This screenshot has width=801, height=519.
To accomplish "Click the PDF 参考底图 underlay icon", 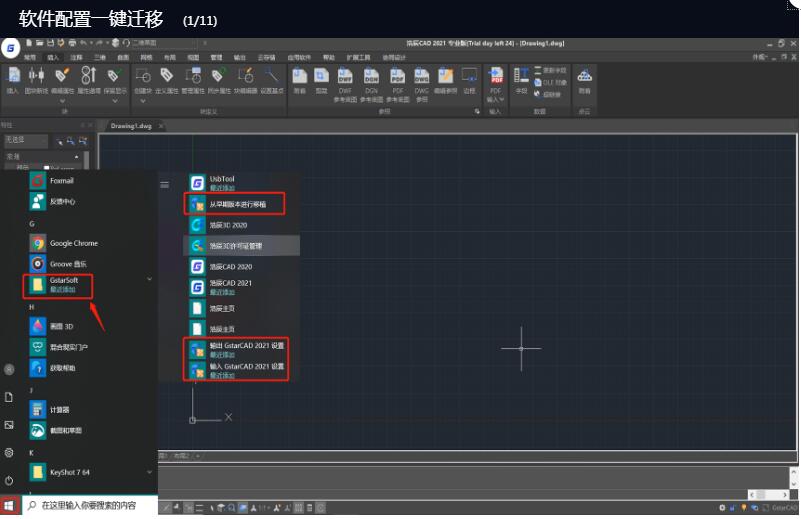I will click(x=398, y=85).
